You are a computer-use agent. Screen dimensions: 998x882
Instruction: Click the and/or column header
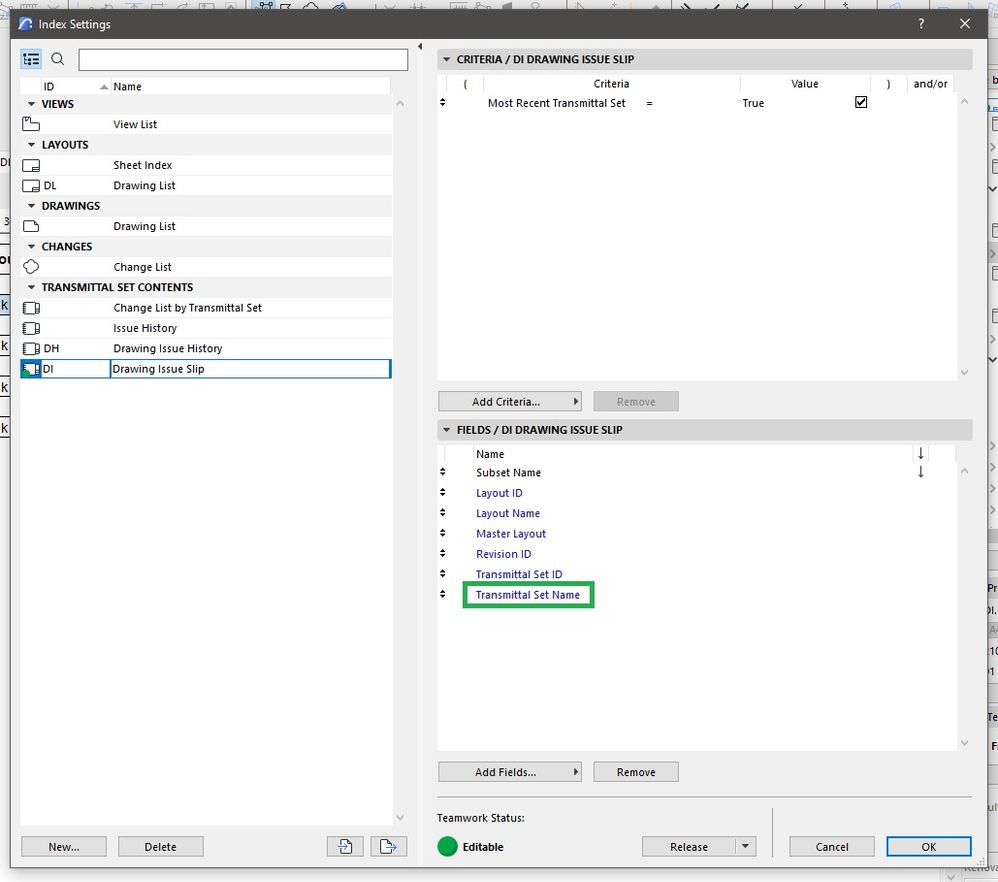pyautogui.click(x=930, y=84)
